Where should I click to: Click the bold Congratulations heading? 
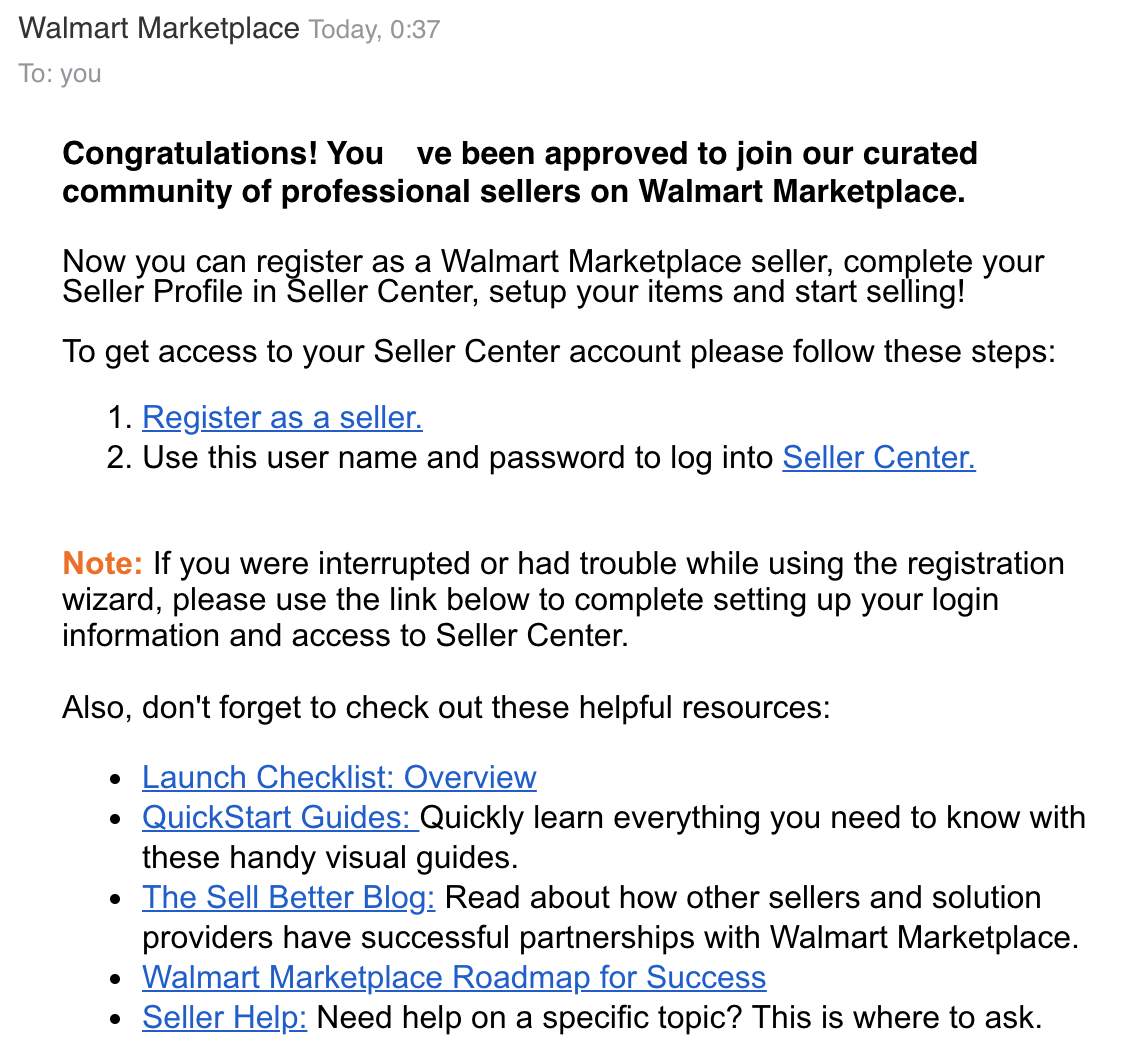click(x=520, y=172)
